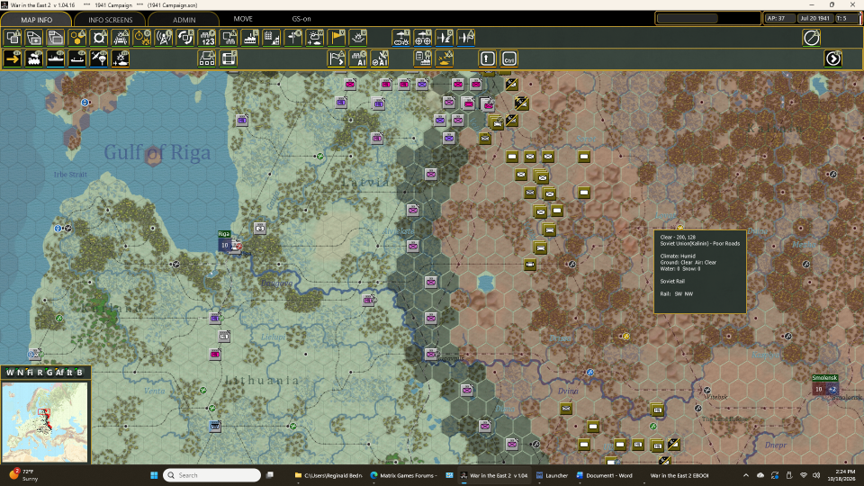The image size is (864, 486).
Task: Click the flag with arrow icon
Action: coord(337,58)
